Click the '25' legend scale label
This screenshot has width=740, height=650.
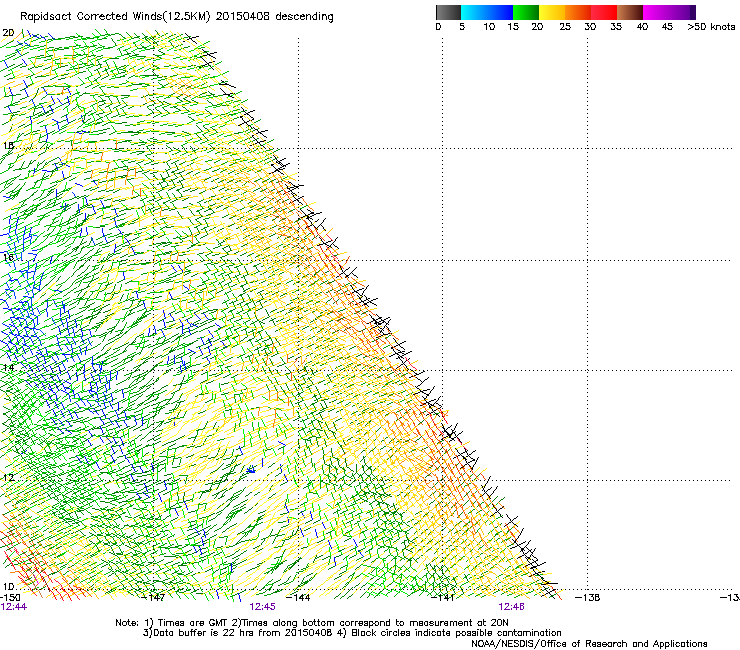(565, 27)
